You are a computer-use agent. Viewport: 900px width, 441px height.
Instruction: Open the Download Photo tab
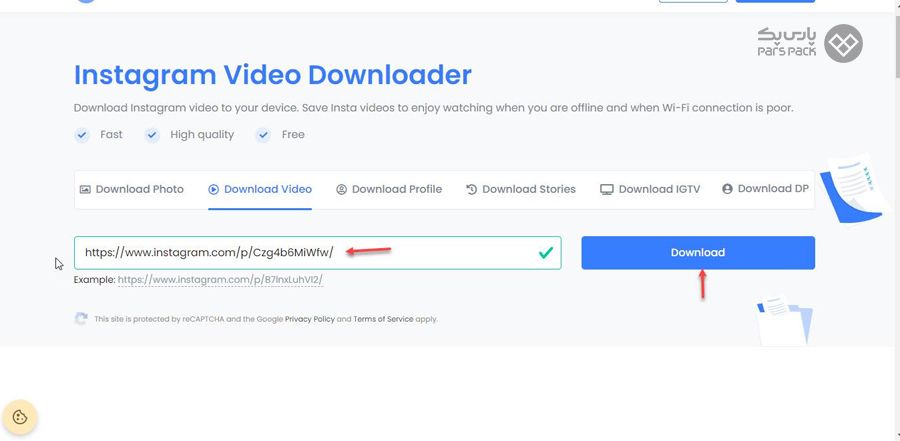[x=131, y=189]
